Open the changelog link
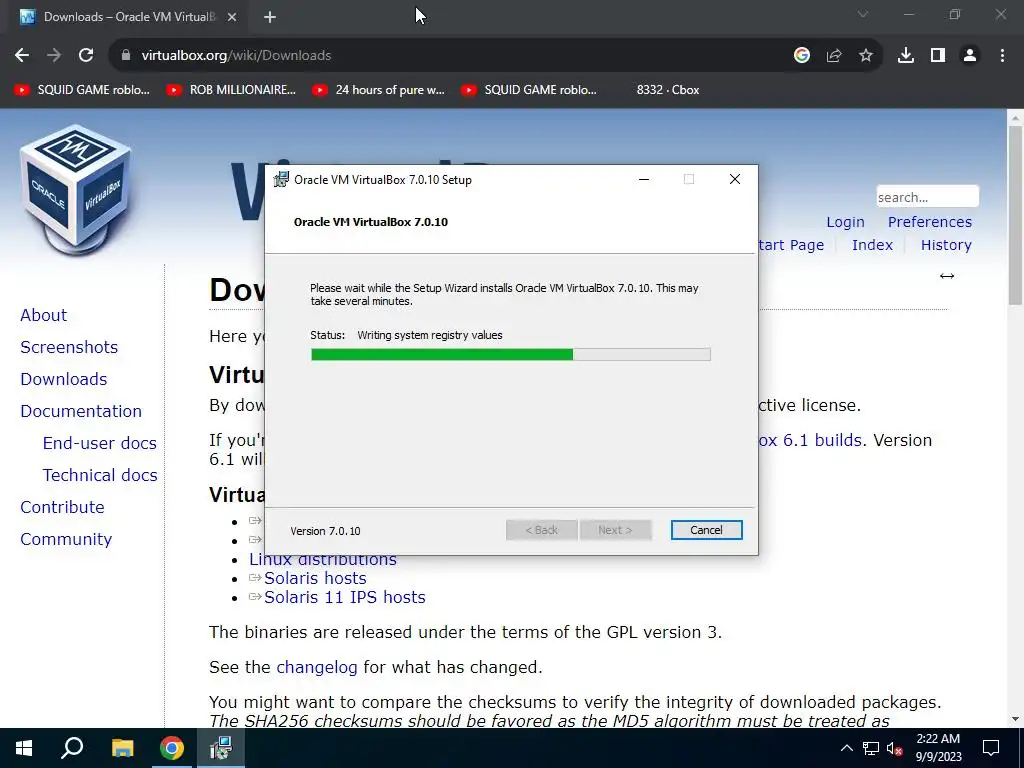Screen dimensions: 1024x768 317,667
